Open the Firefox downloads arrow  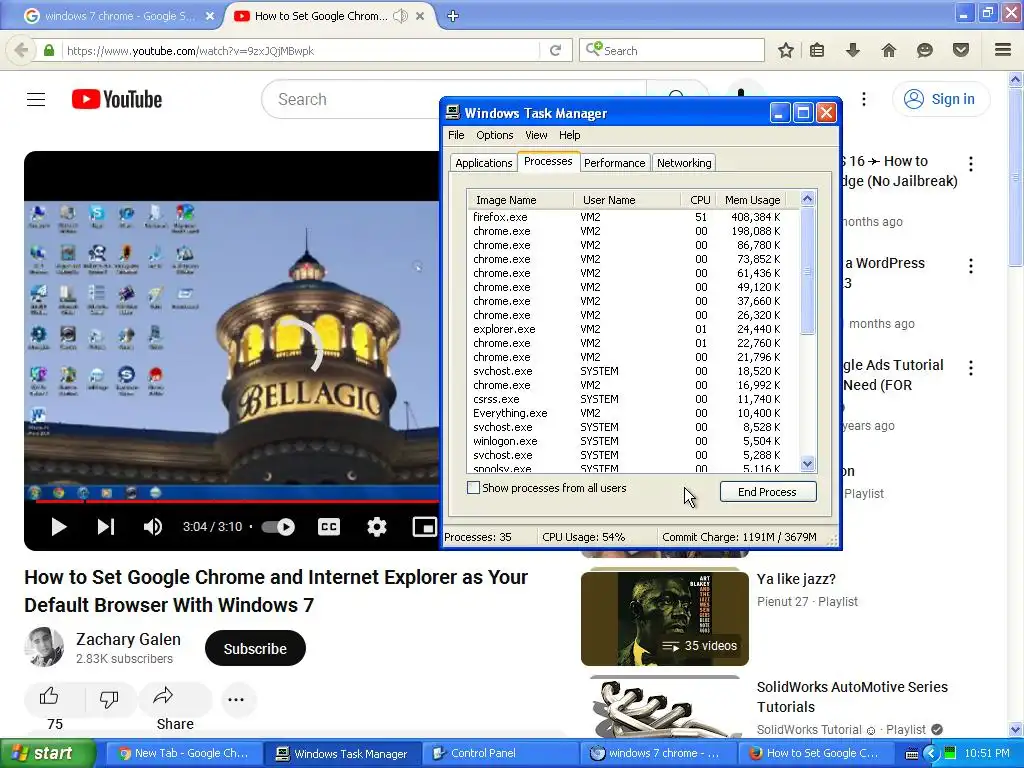point(852,50)
